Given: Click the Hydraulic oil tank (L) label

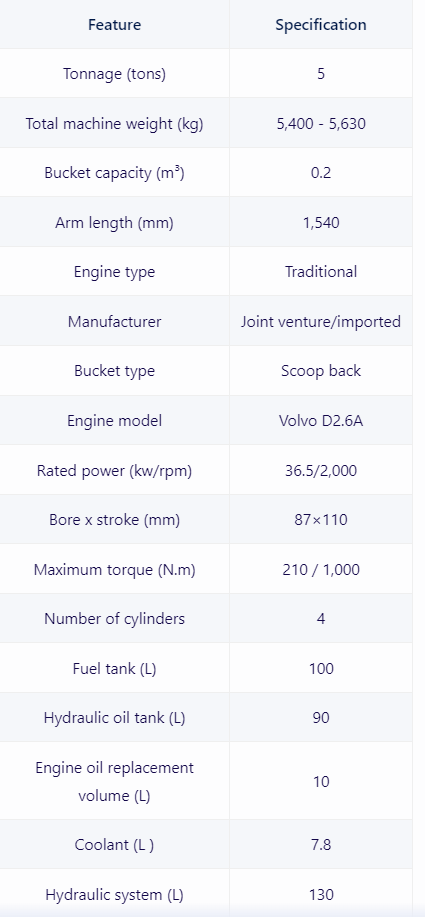Looking at the screenshot, I should [115, 718].
